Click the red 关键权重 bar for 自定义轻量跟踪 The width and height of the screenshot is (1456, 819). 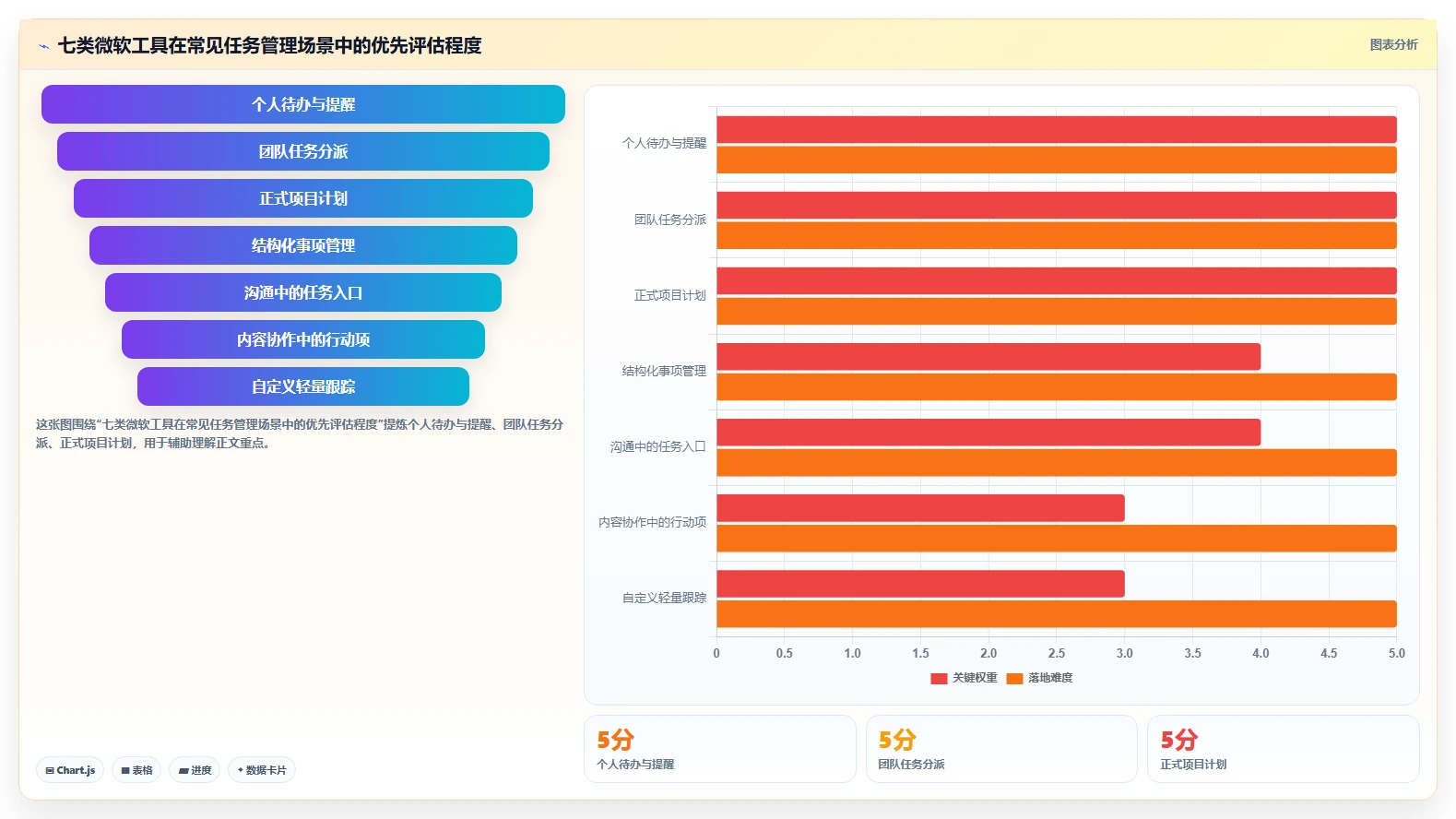[x=920, y=584]
